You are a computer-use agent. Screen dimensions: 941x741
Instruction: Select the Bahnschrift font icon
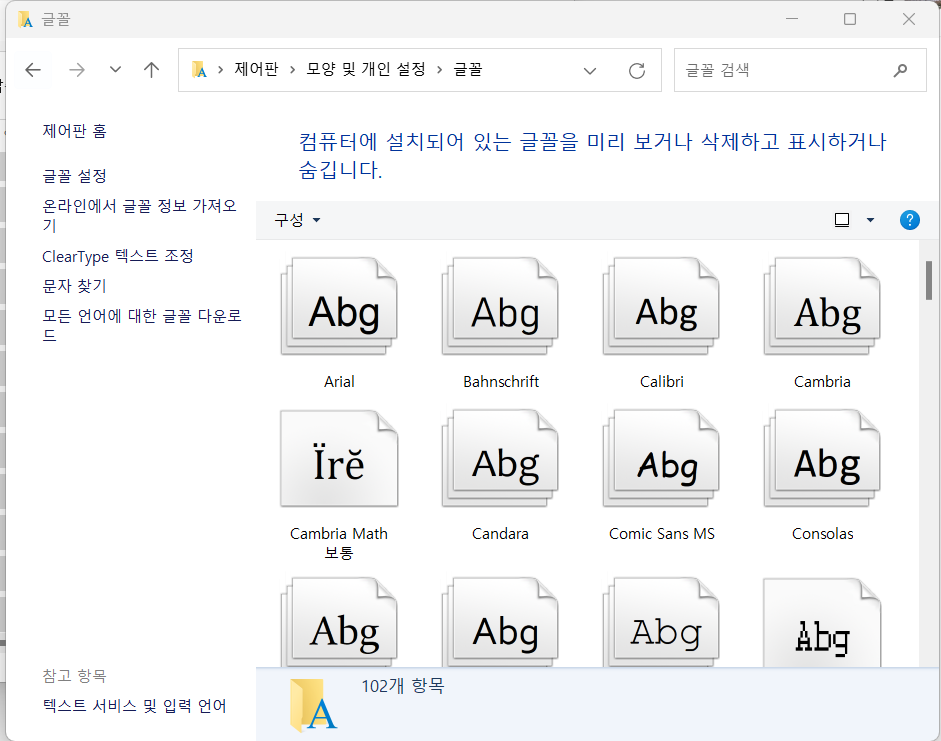[x=501, y=306]
